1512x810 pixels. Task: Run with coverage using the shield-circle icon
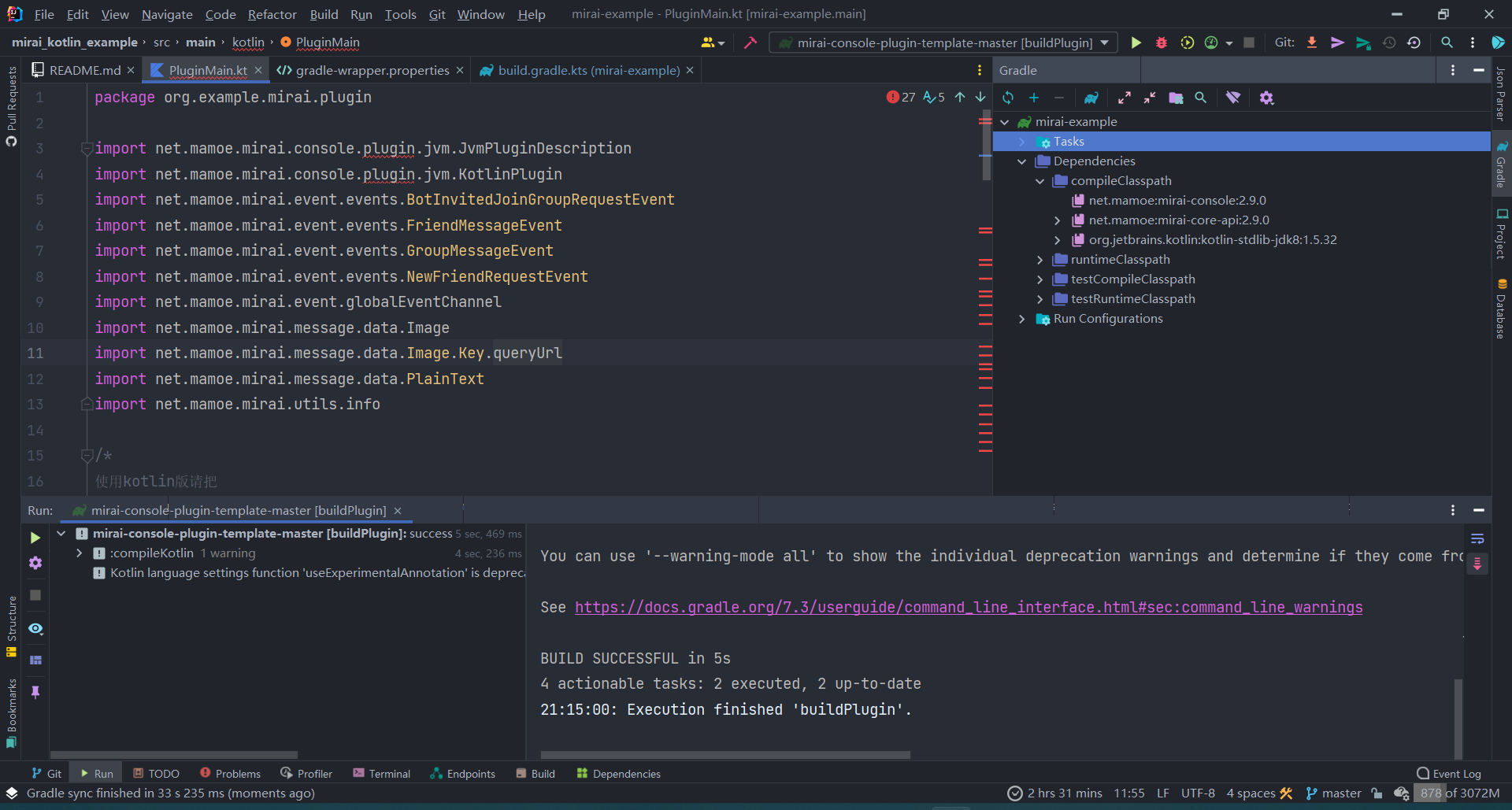pyautogui.click(x=1188, y=43)
